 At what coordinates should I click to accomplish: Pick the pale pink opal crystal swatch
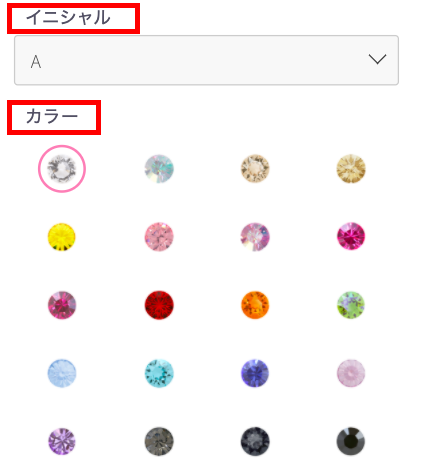(x=351, y=373)
